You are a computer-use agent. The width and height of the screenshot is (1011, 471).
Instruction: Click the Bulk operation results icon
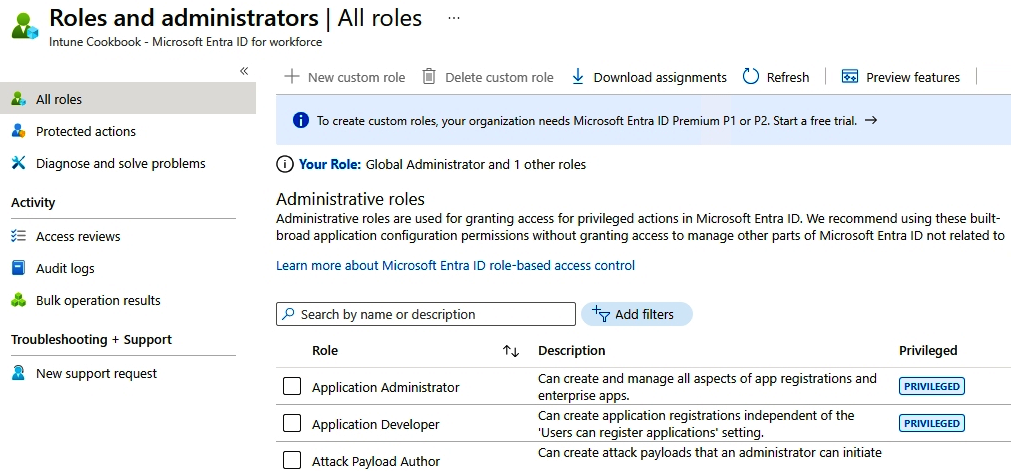(19, 300)
